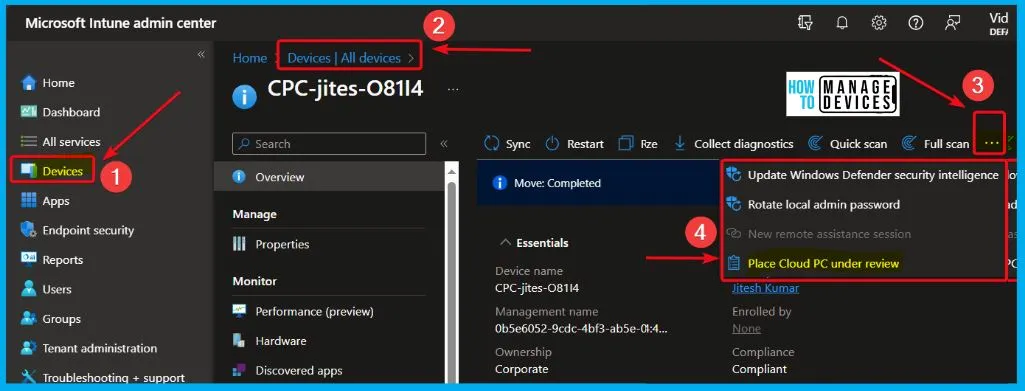Start a Full scan from the toolbar
The width and height of the screenshot is (1025, 391).
tap(935, 144)
